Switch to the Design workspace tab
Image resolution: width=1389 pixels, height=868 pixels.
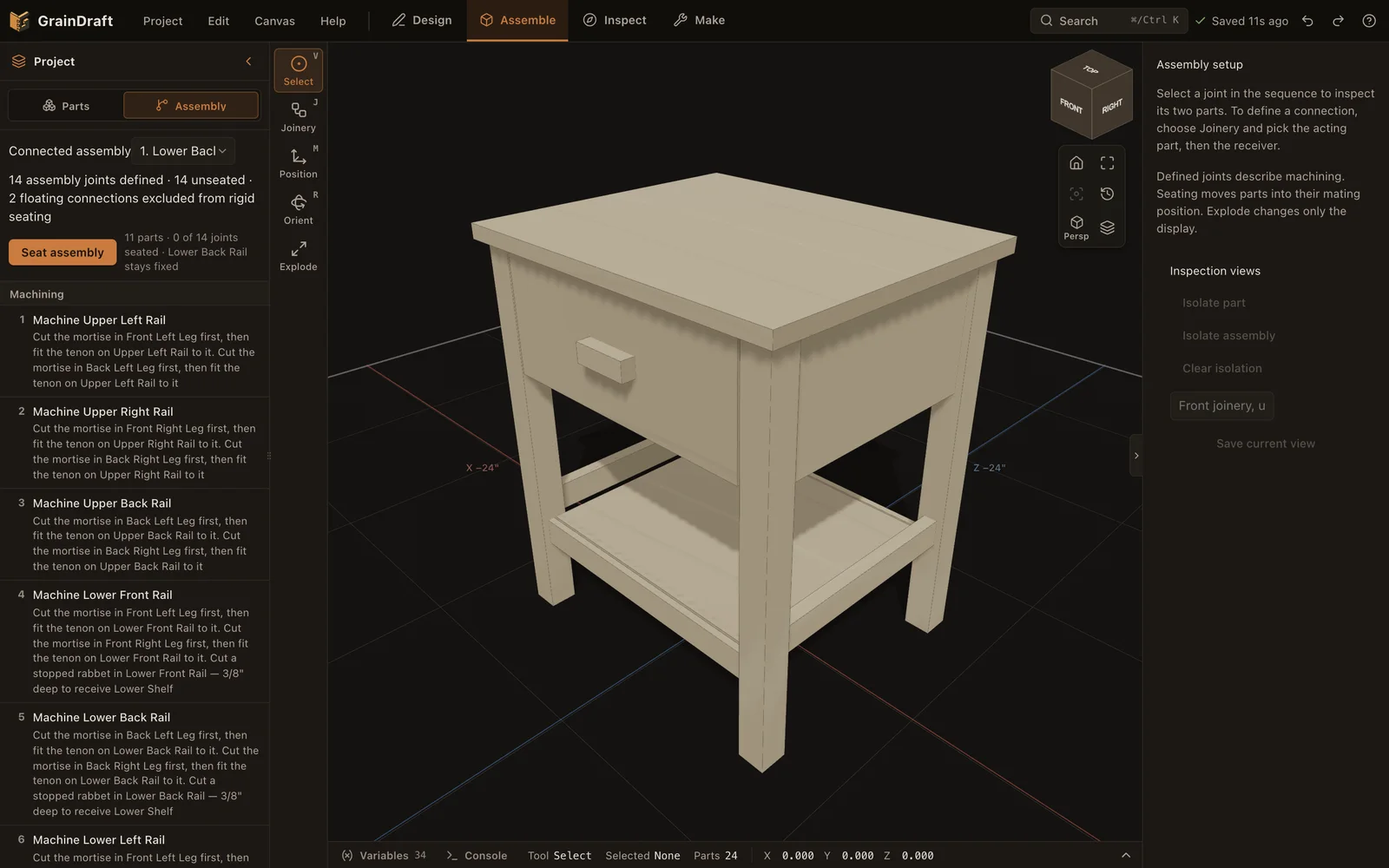pos(422,20)
